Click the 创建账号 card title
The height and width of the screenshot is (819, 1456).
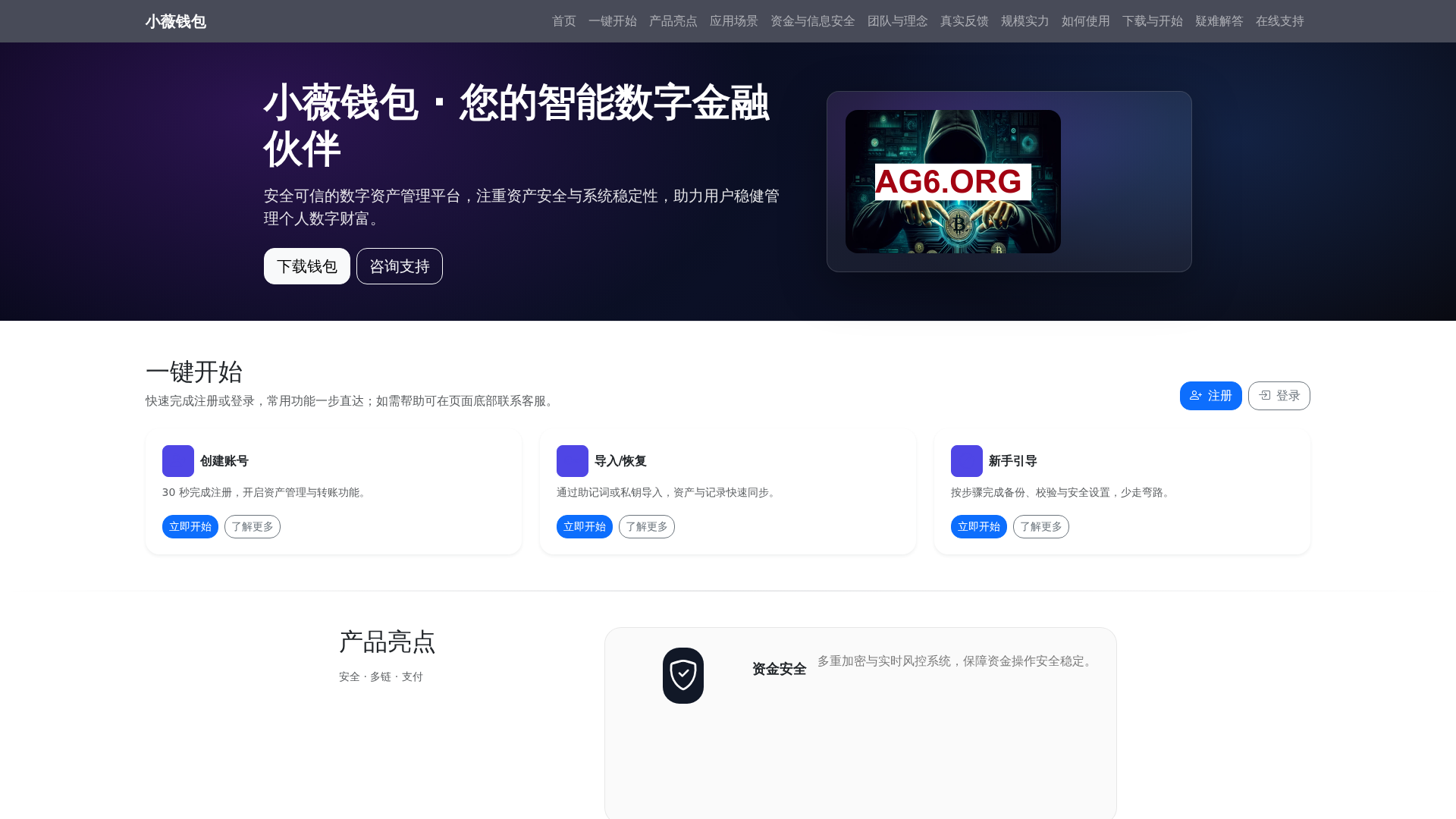pos(224,461)
